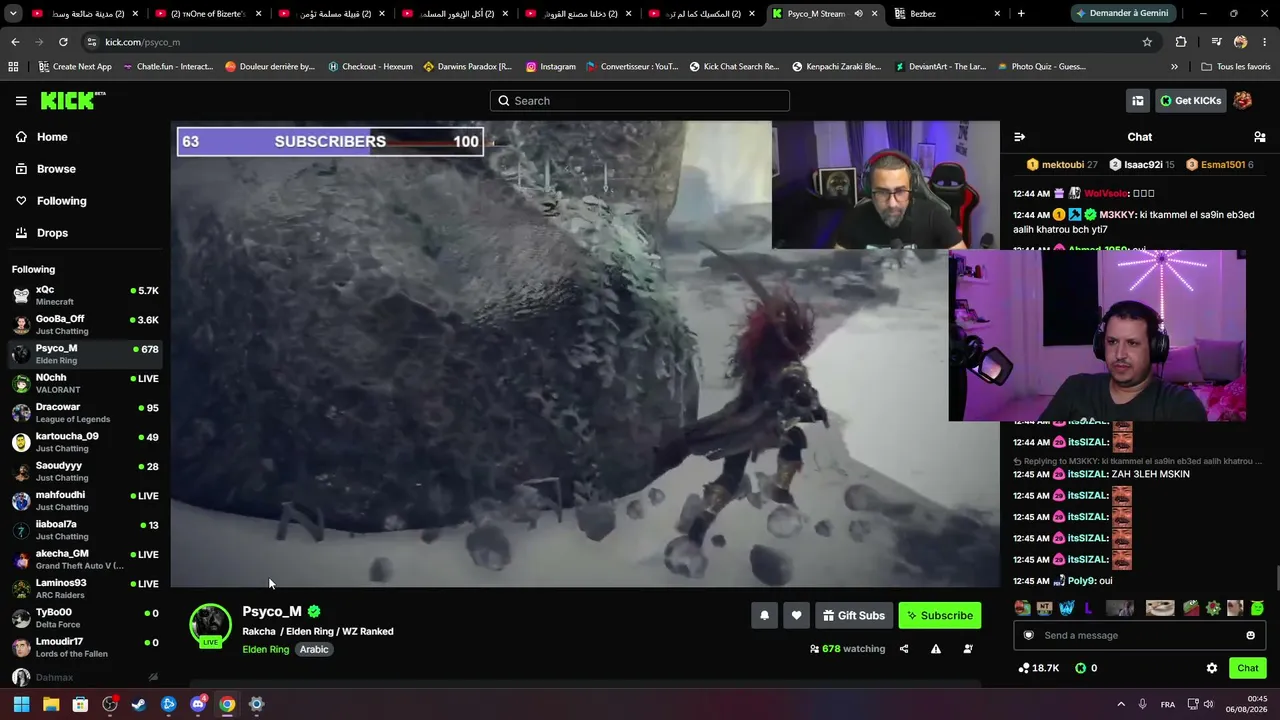Open the emote picker smiley icon

[x=1250, y=635]
